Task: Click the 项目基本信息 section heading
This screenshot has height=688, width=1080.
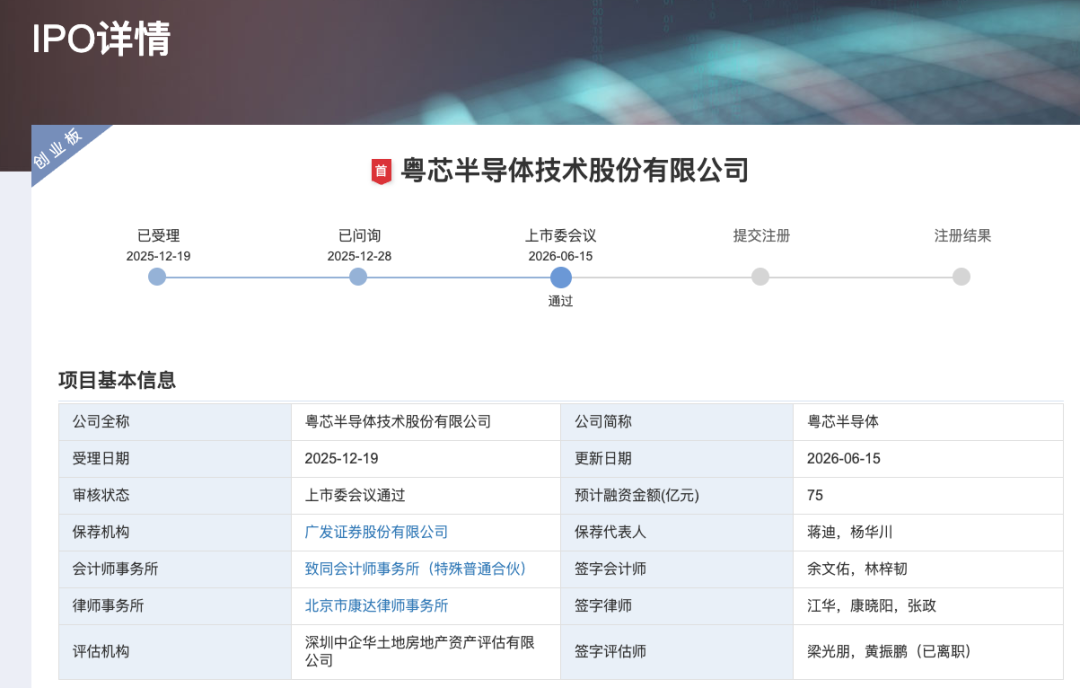Action: point(117,380)
